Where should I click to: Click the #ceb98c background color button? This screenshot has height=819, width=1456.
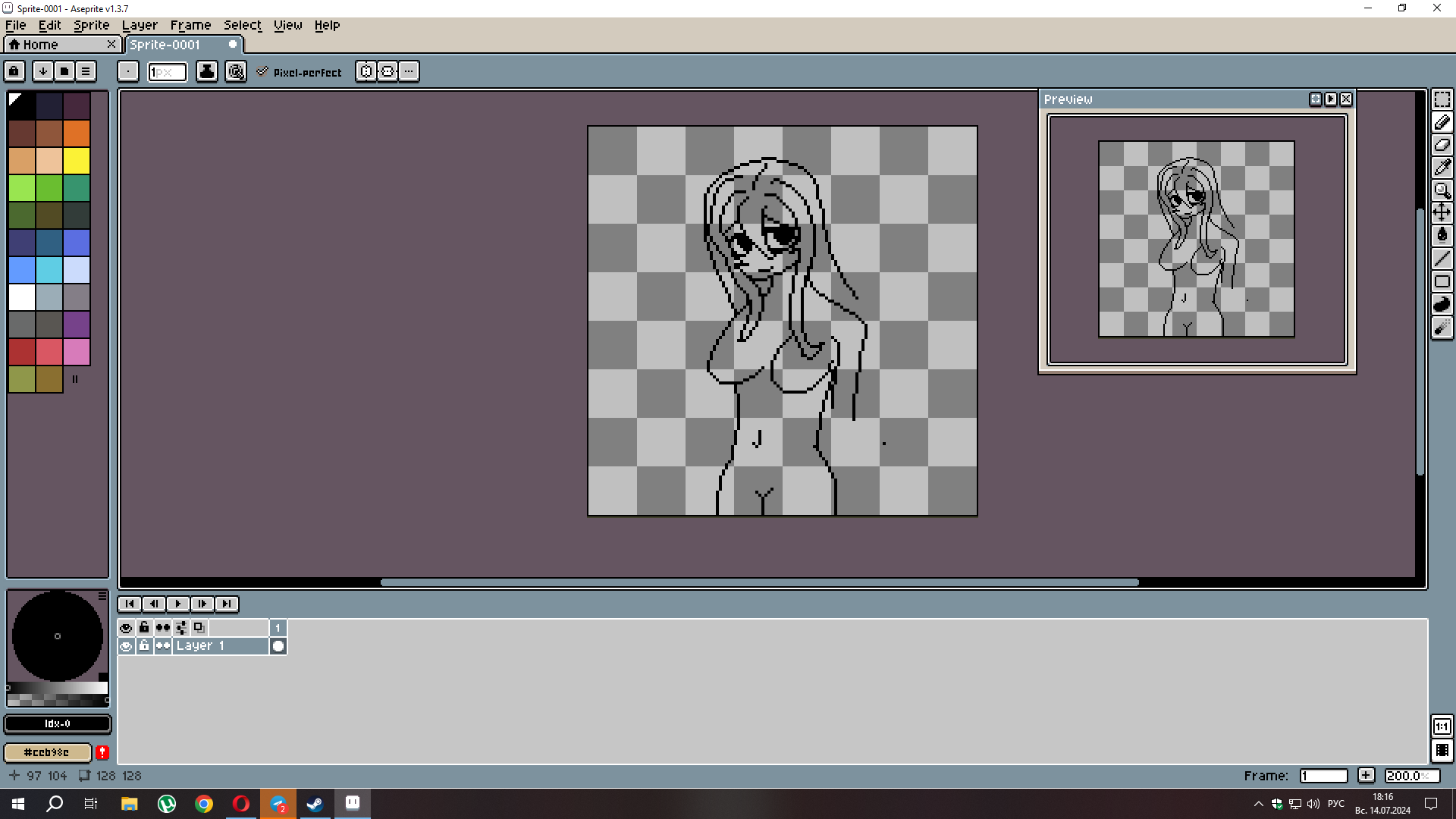(x=47, y=752)
